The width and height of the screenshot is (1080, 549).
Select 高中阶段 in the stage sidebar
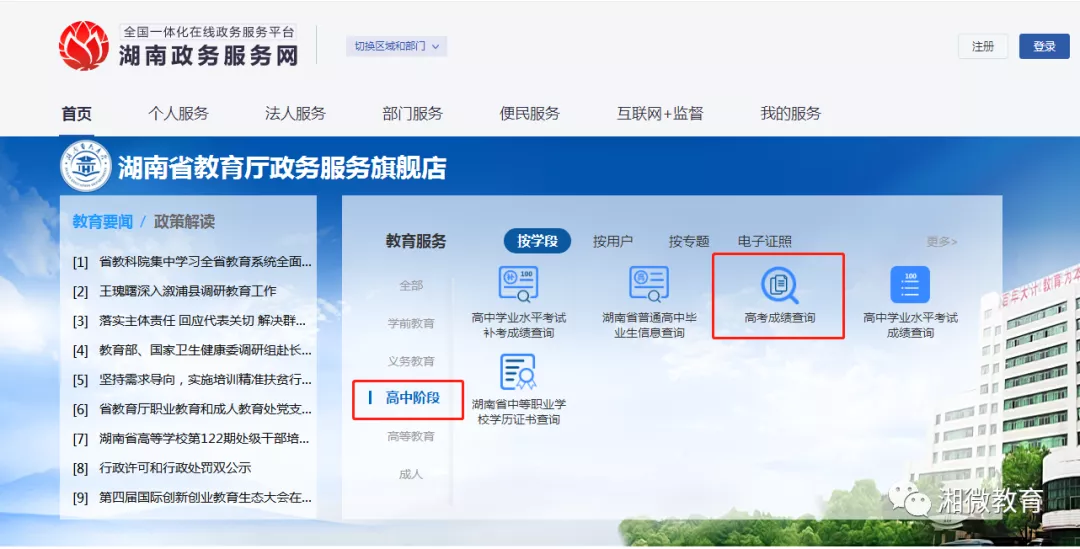411,398
